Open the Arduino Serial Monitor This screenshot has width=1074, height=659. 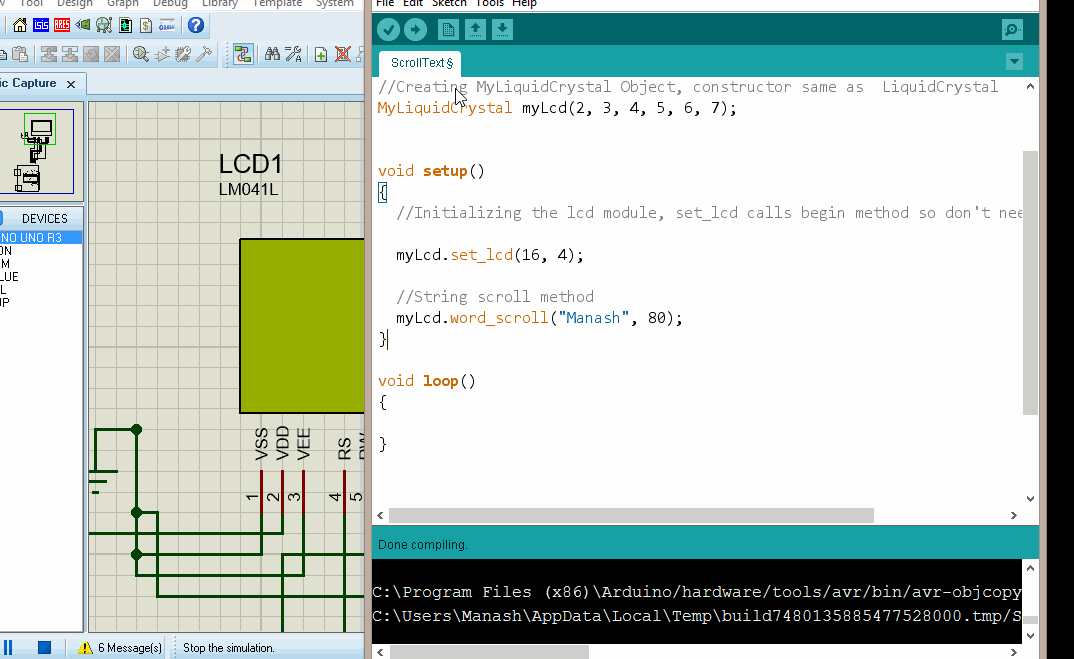click(x=1012, y=30)
